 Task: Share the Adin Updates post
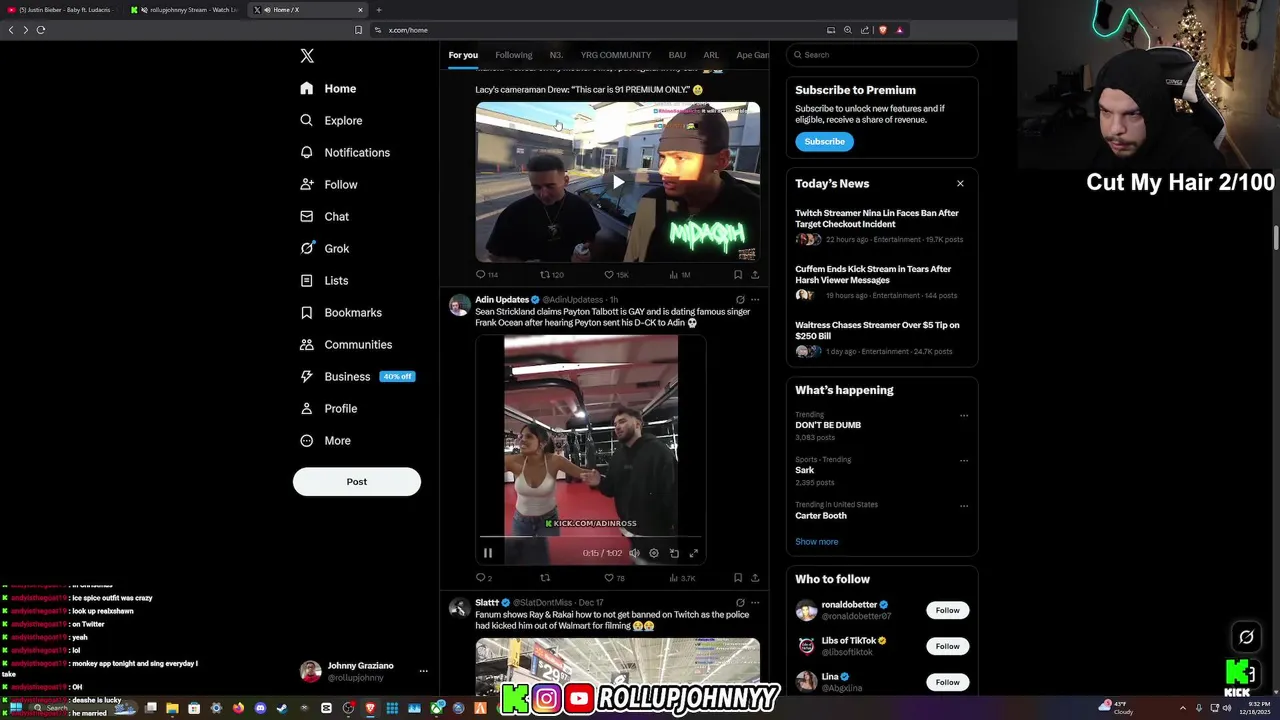(755, 578)
